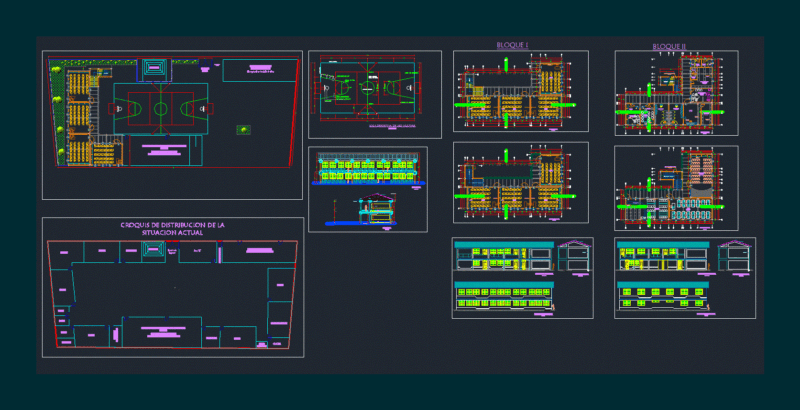Click the isolated green tree symbol in site plan
Viewport: 800px width, 410px height.
tap(244, 130)
